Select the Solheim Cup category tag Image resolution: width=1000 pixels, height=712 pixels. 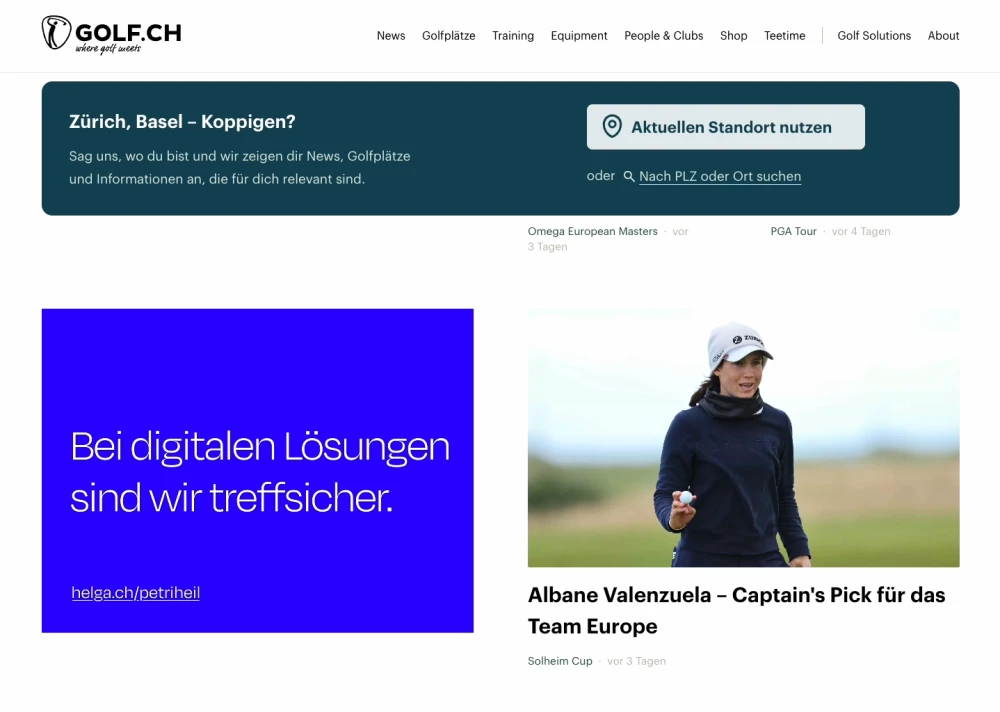tap(560, 661)
